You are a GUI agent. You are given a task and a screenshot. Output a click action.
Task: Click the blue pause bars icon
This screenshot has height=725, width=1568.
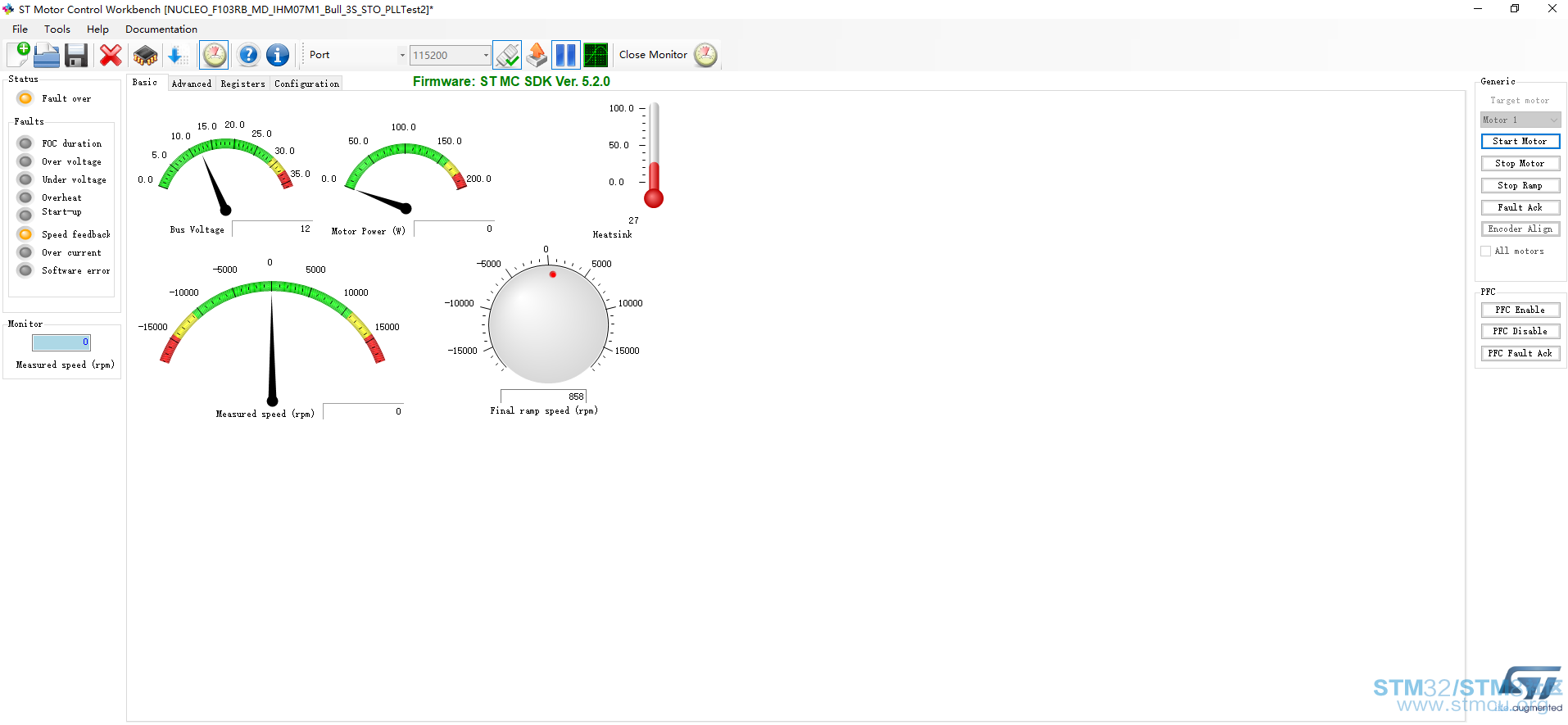tap(566, 55)
